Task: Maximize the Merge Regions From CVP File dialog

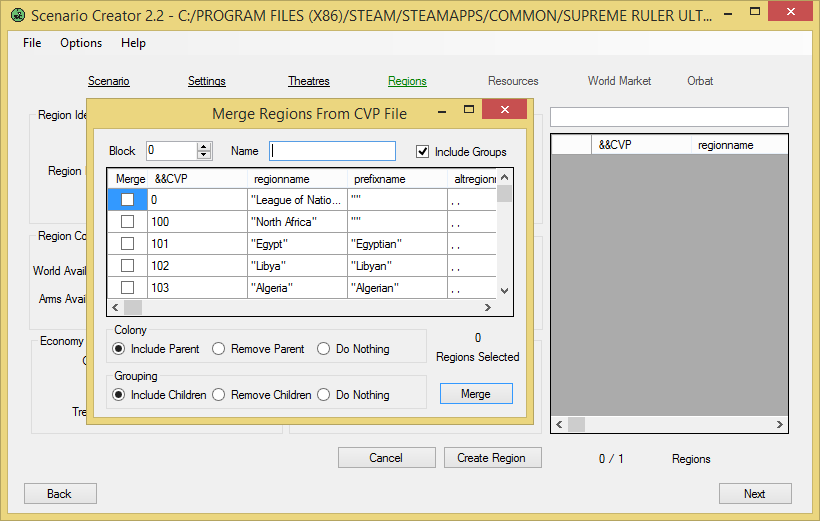Action: (469, 109)
